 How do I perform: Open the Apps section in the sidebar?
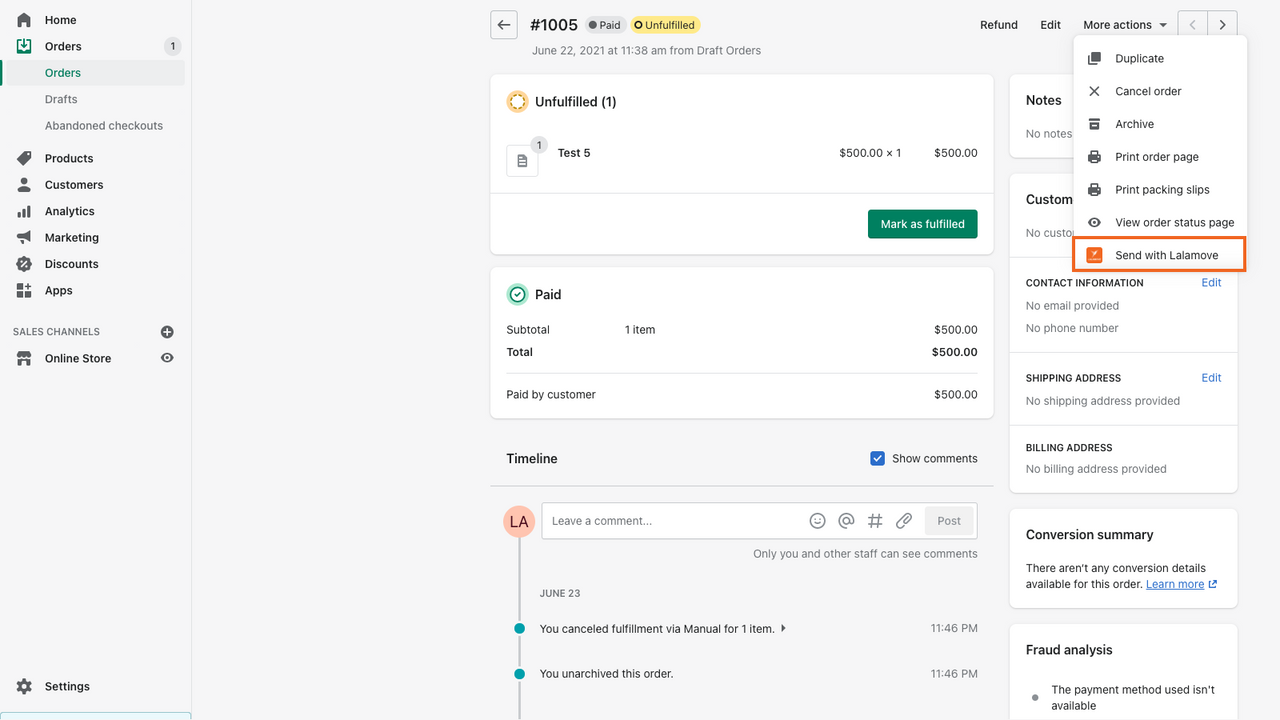click(x=58, y=290)
